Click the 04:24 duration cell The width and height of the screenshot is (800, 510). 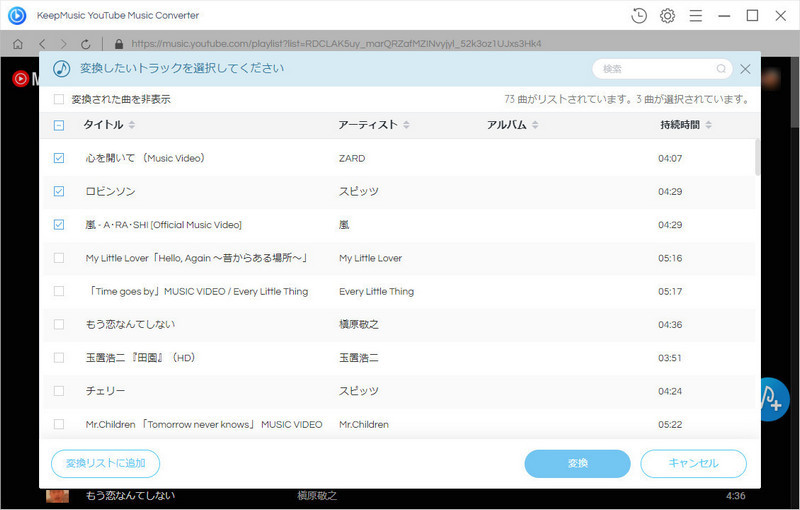click(x=670, y=391)
